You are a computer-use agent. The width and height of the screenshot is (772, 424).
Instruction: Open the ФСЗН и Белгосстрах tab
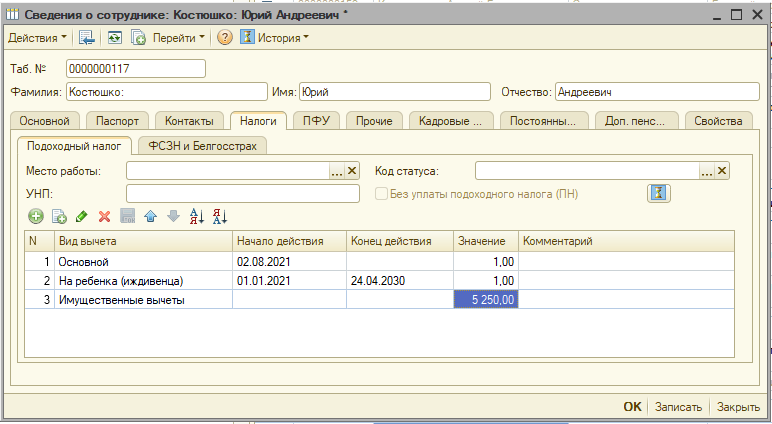point(203,146)
